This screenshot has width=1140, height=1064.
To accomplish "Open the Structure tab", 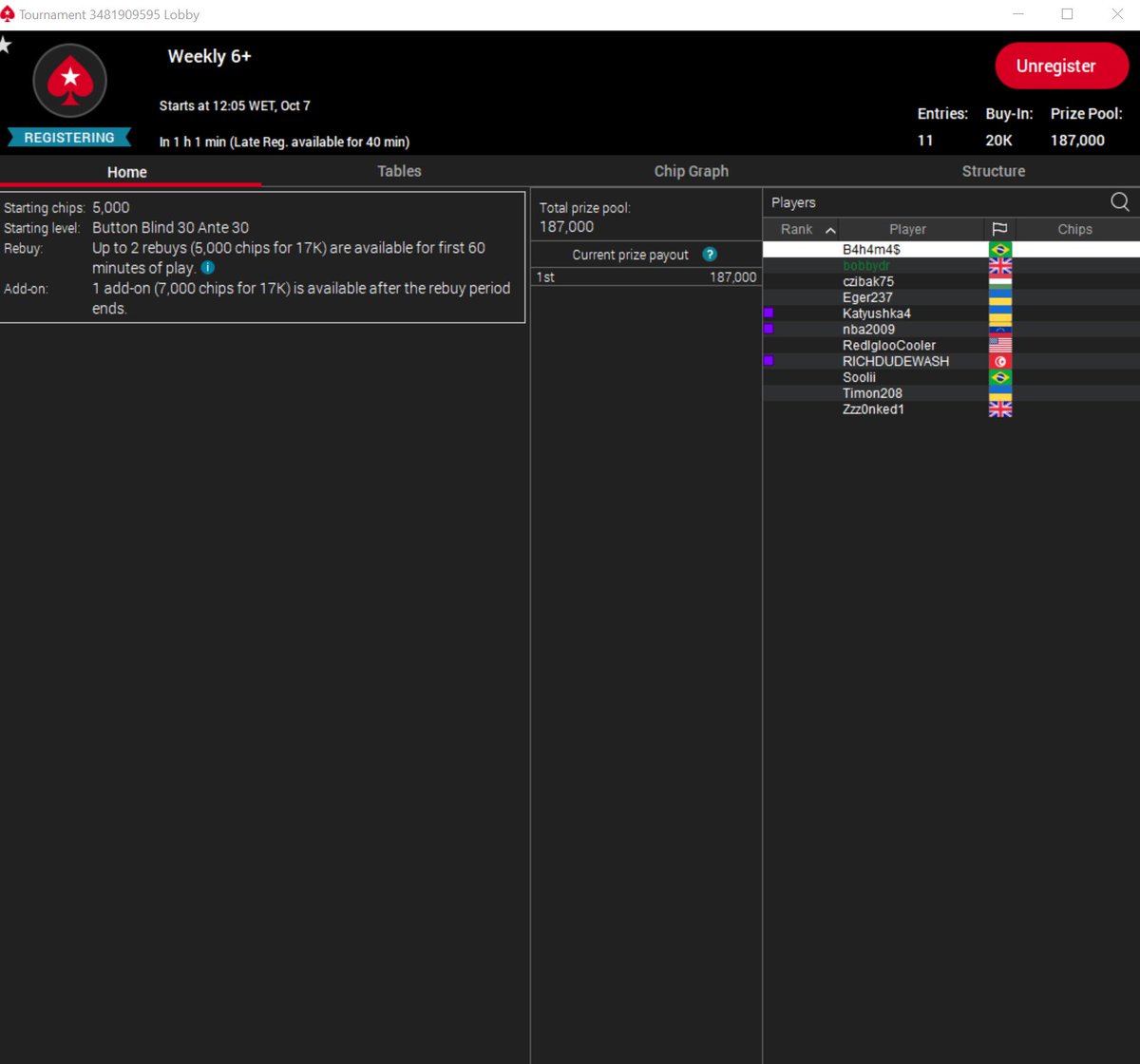I will click(x=994, y=171).
